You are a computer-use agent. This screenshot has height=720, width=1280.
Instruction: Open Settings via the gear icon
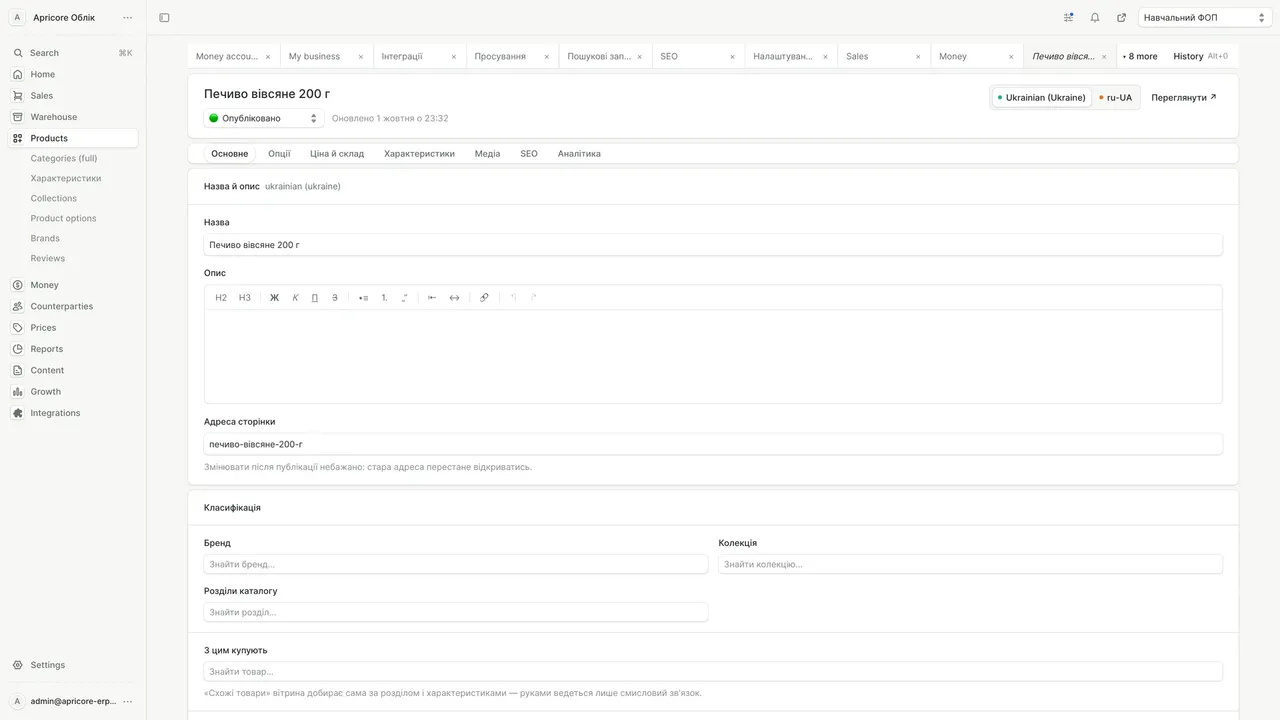pyautogui.click(x=18, y=665)
